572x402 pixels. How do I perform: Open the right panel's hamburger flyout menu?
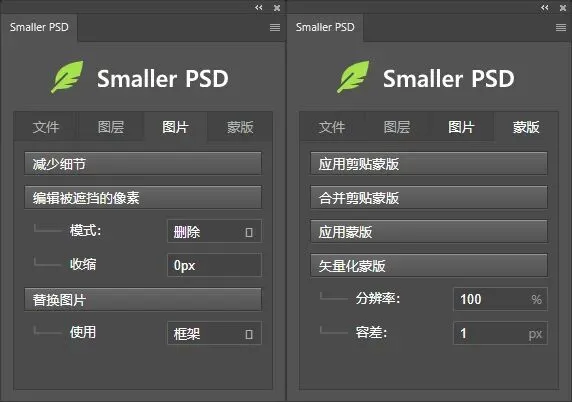click(x=561, y=27)
